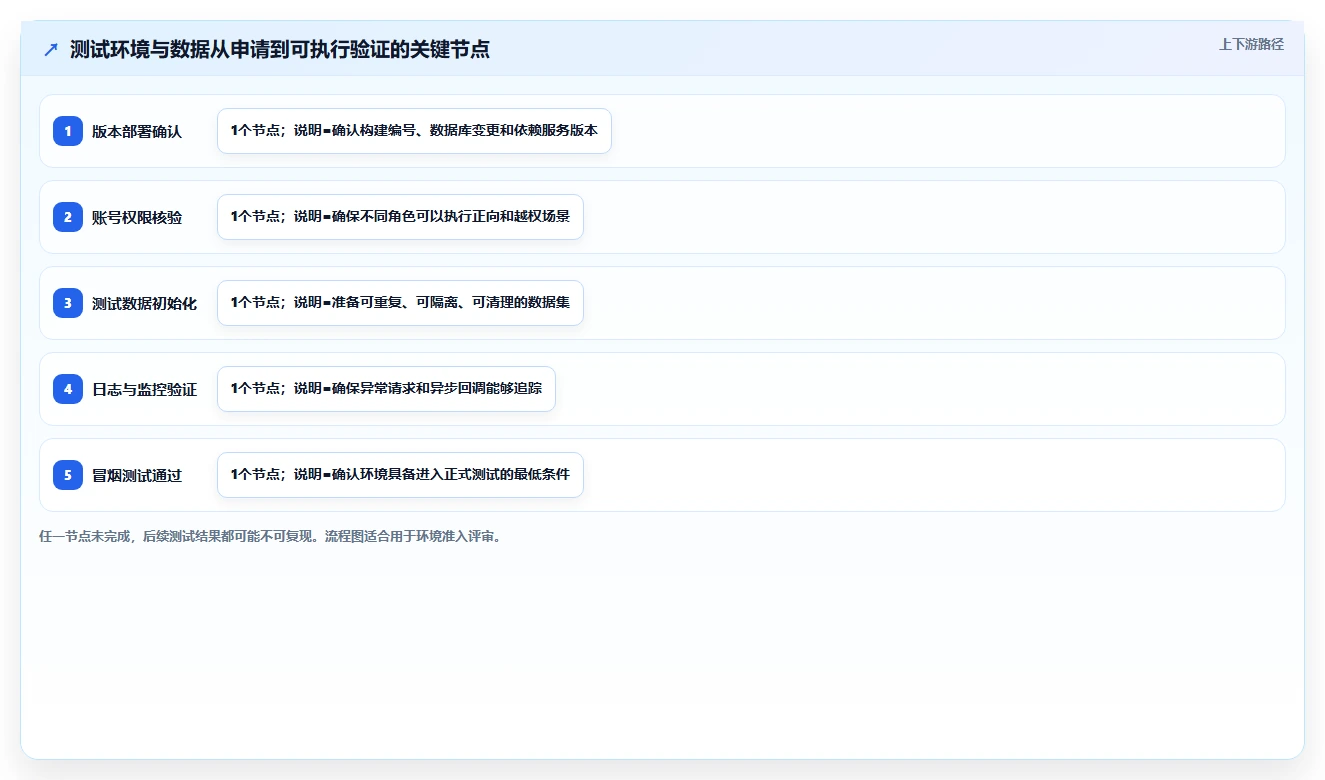Click the footer note 任一节点未完成
The image size is (1325, 780).
pyautogui.click(x=270, y=536)
